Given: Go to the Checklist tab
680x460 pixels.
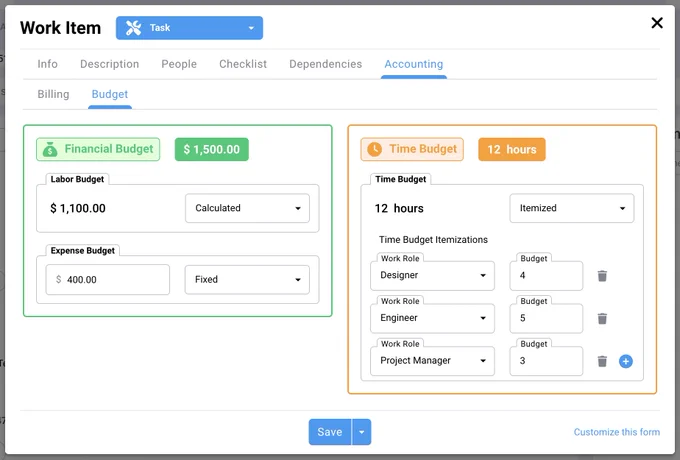Looking at the screenshot, I should [243, 64].
